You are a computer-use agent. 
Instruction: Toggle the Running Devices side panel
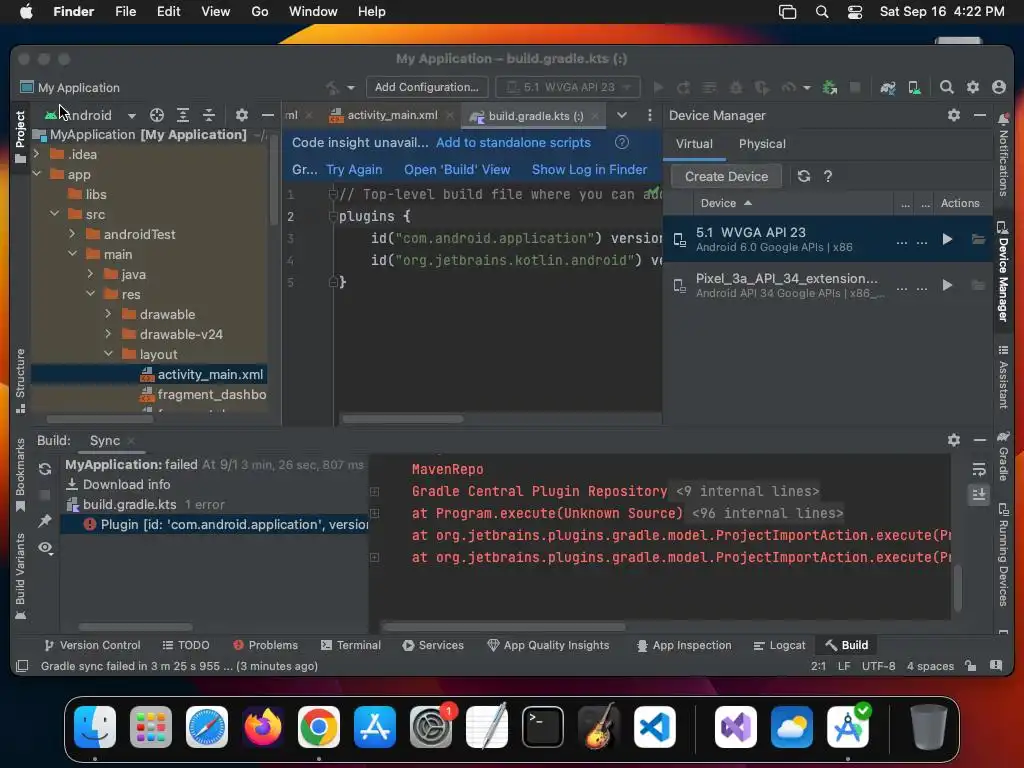click(x=1003, y=554)
